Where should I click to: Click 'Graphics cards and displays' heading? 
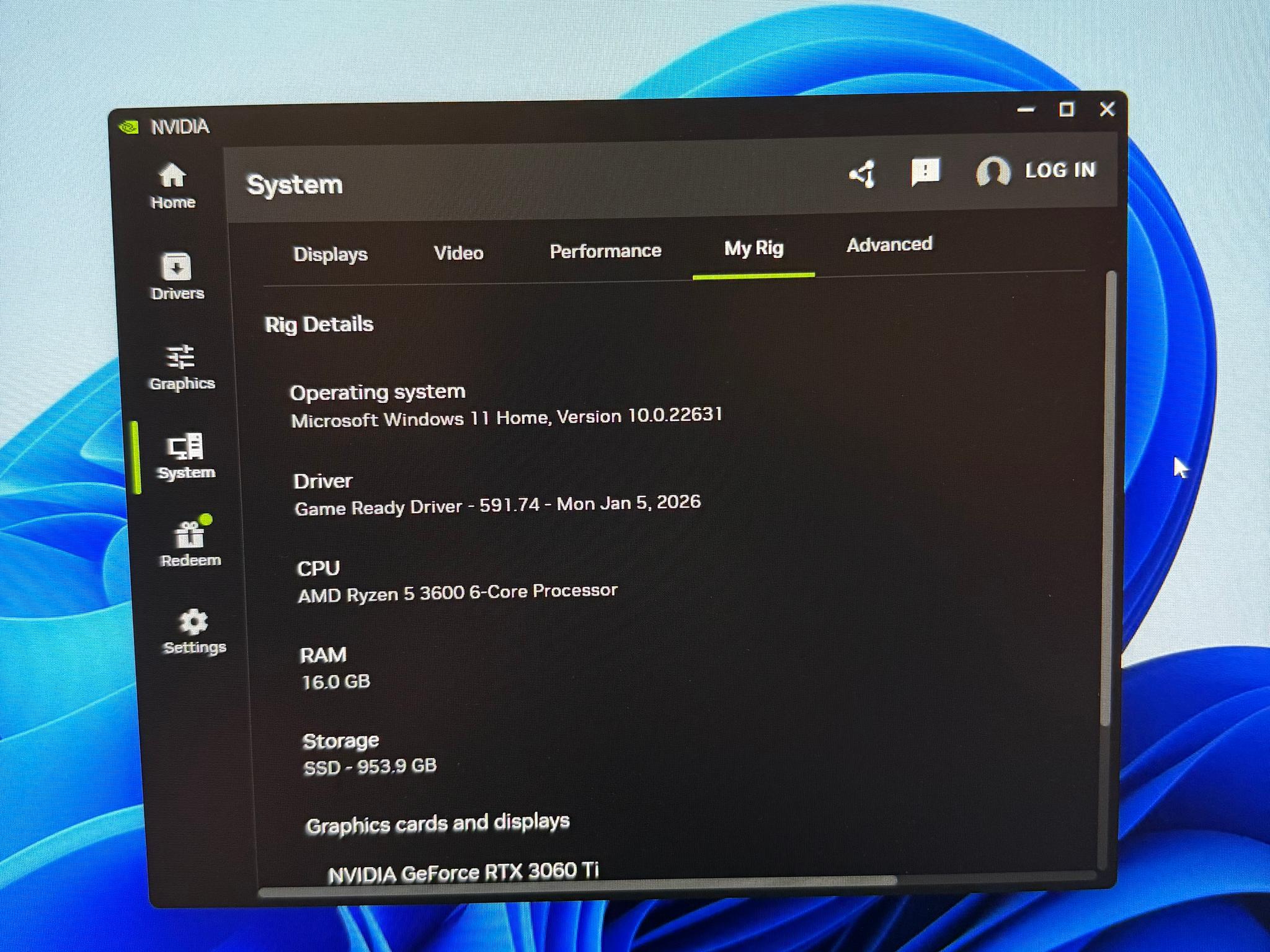click(437, 824)
